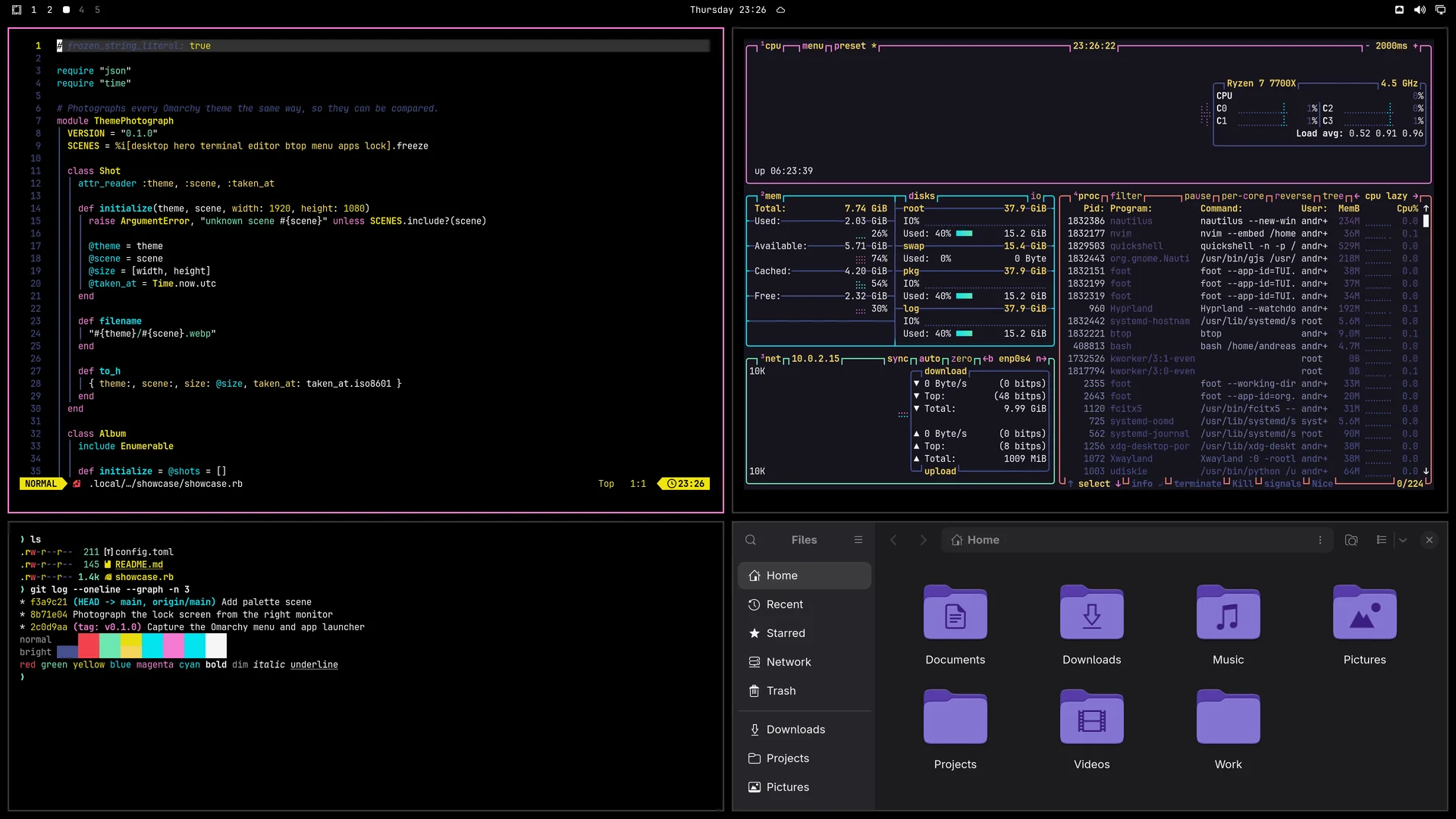1456x819 pixels.
Task: Click the tray icon left of volume
Action: pyautogui.click(x=1399, y=10)
